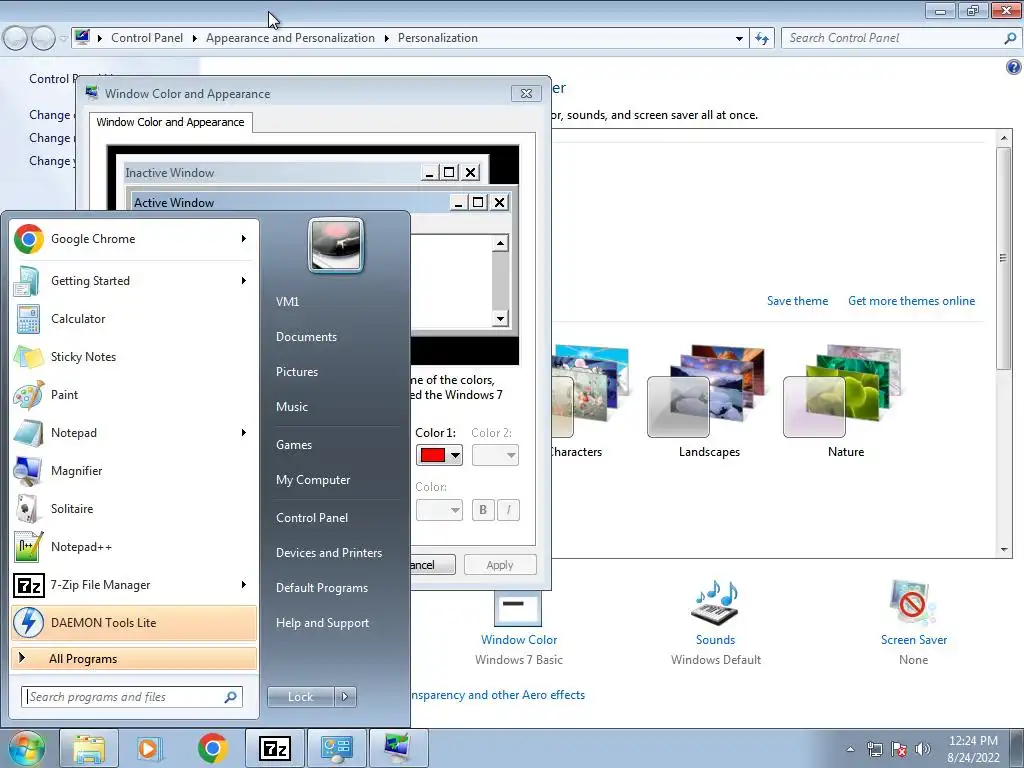
Task: Launch Notepad++ from the Start menu
Action: tap(134, 547)
